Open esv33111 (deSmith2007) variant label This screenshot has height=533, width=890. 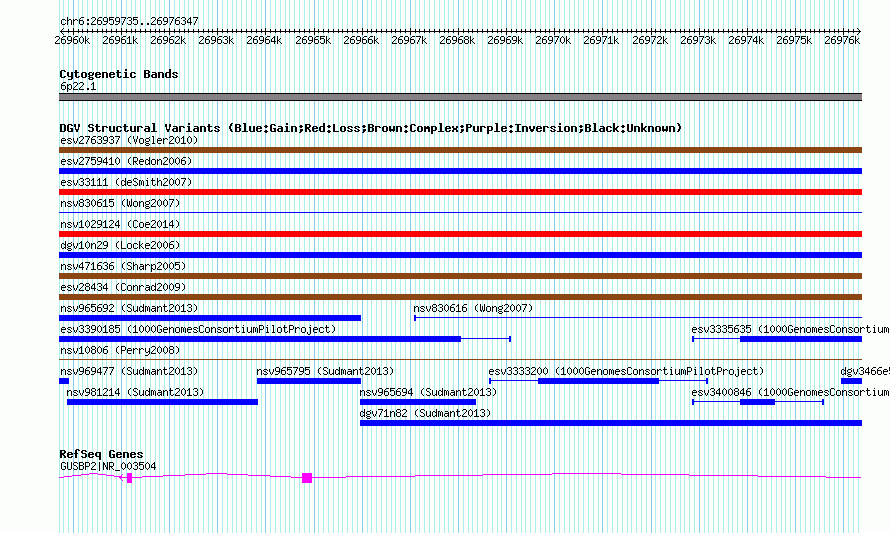coord(126,182)
